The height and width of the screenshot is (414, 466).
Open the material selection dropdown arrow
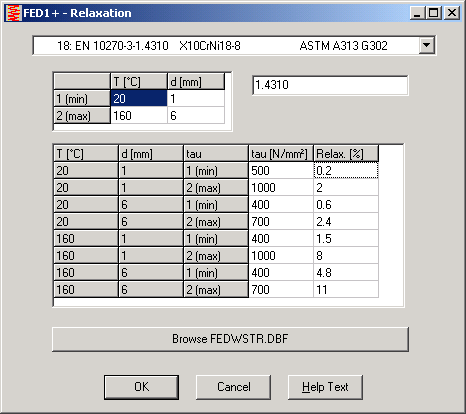(x=427, y=45)
